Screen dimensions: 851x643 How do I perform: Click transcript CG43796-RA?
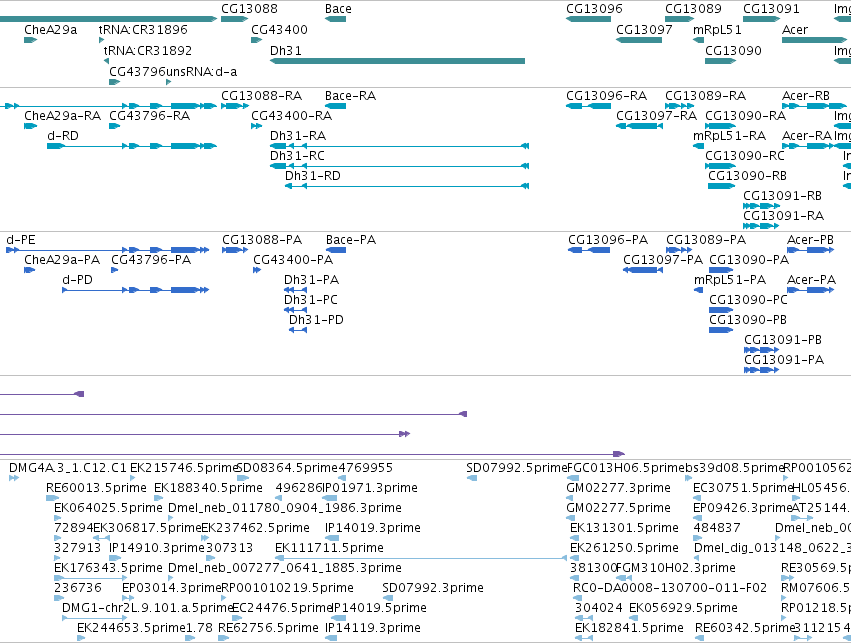[150, 115]
